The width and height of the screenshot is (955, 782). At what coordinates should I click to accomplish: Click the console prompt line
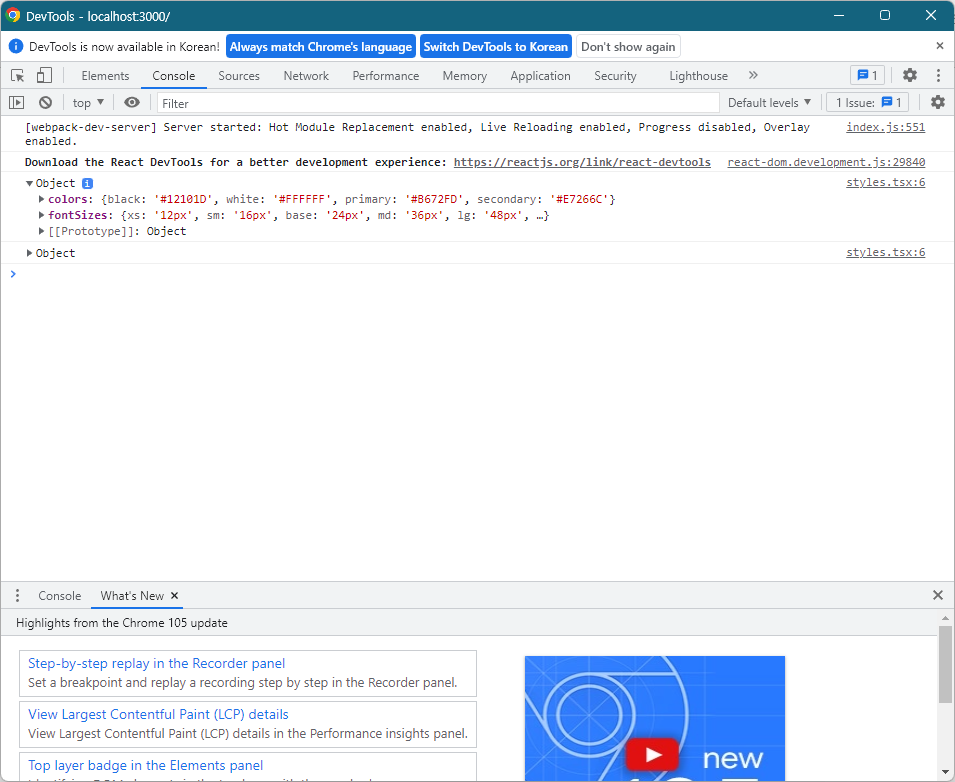click(478, 274)
